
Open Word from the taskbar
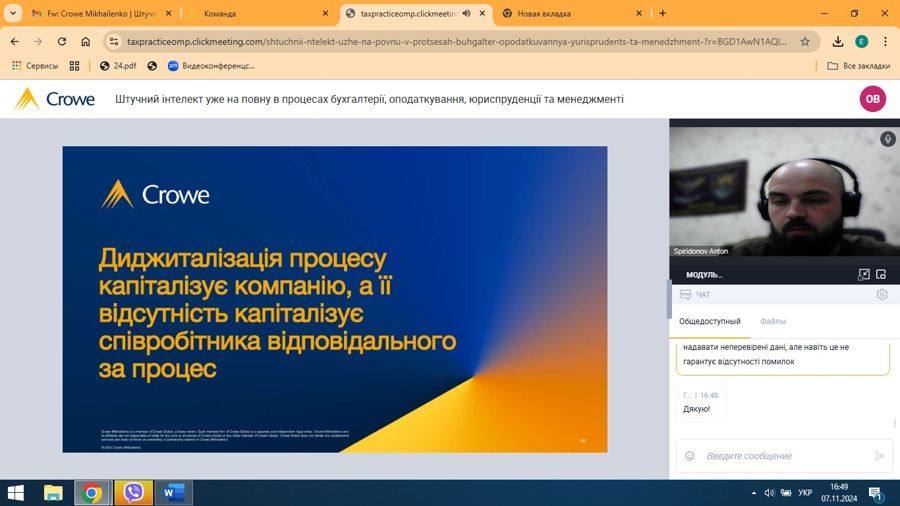point(173,493)
